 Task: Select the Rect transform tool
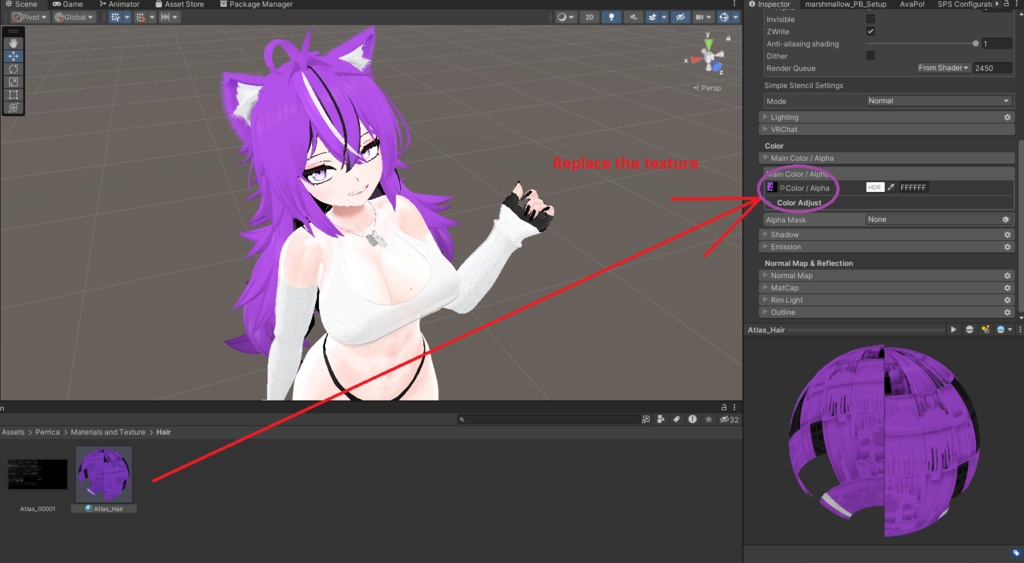[x=13, y=95]
